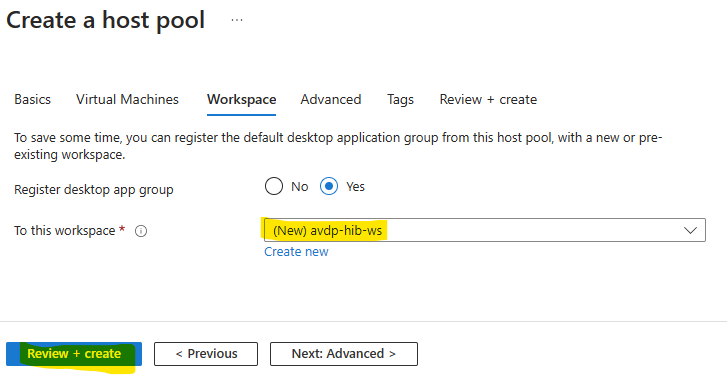Select Yes for Register desktop app group
Screen dimensions: 727x376
point(329,186)
